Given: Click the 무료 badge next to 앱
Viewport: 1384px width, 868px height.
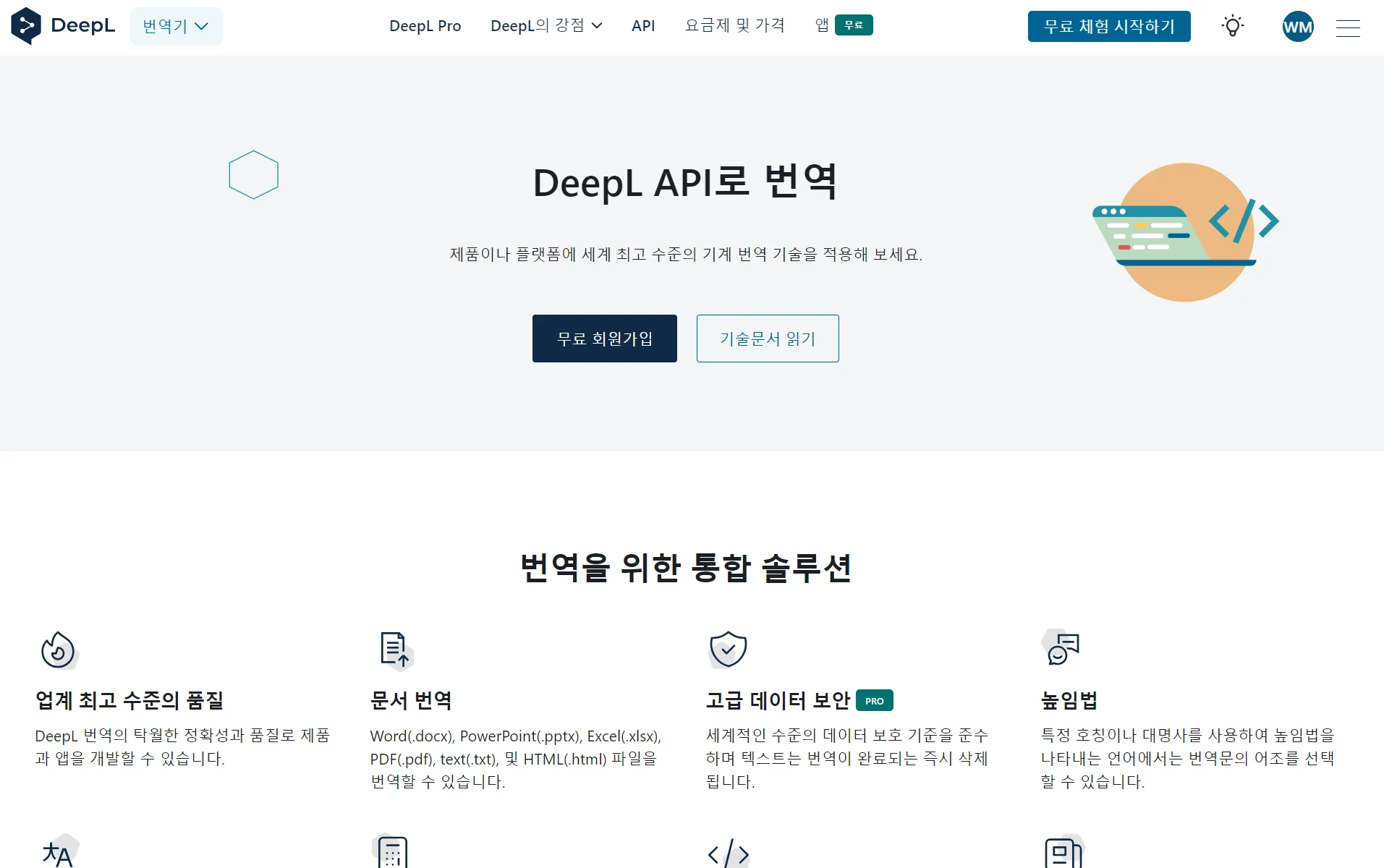Looking at the screenshot, I should [x=854, y=25].
